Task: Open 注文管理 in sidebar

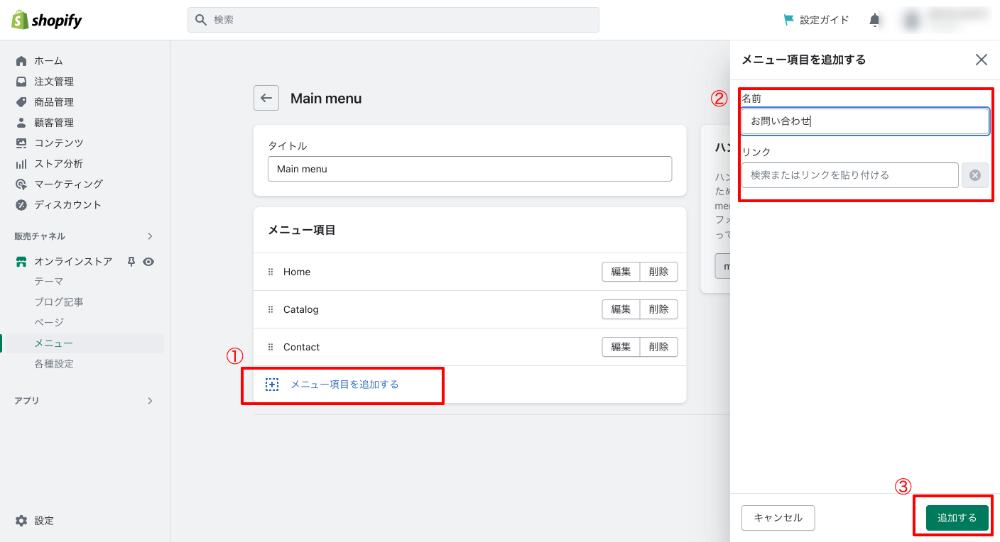Action: coord(54,82)
